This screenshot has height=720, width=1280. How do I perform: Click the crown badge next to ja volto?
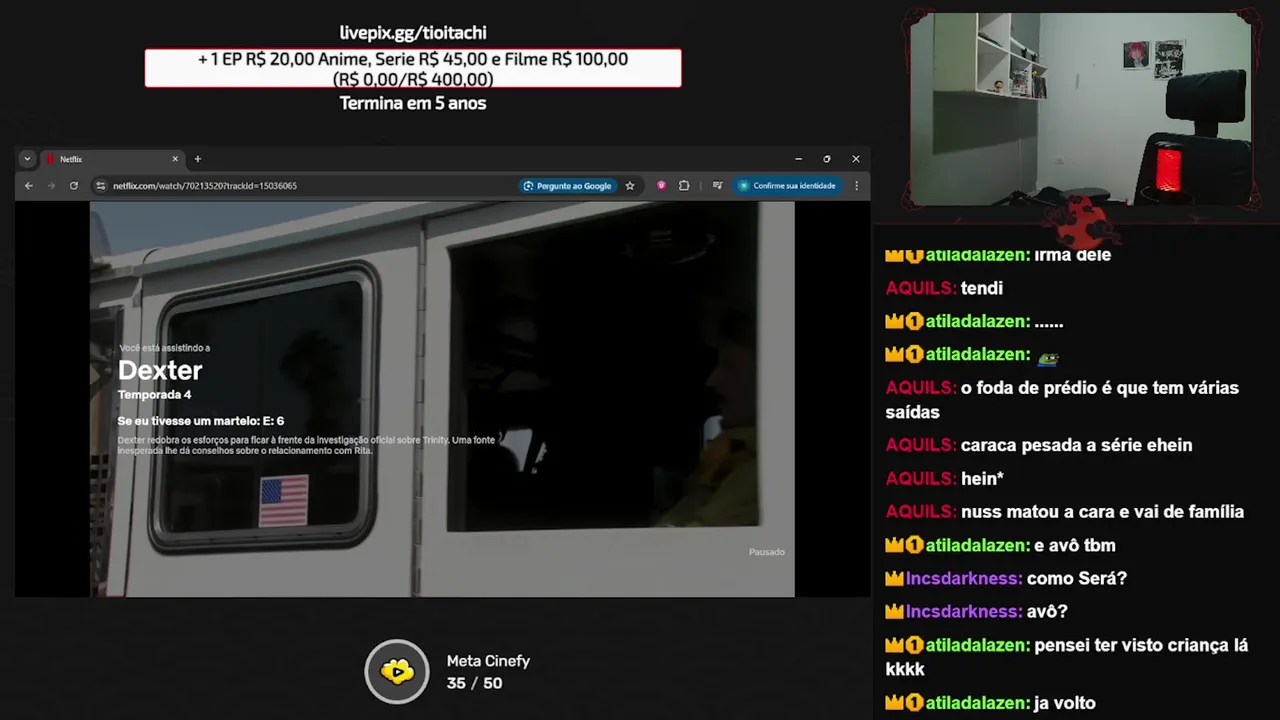coord(895,703)
